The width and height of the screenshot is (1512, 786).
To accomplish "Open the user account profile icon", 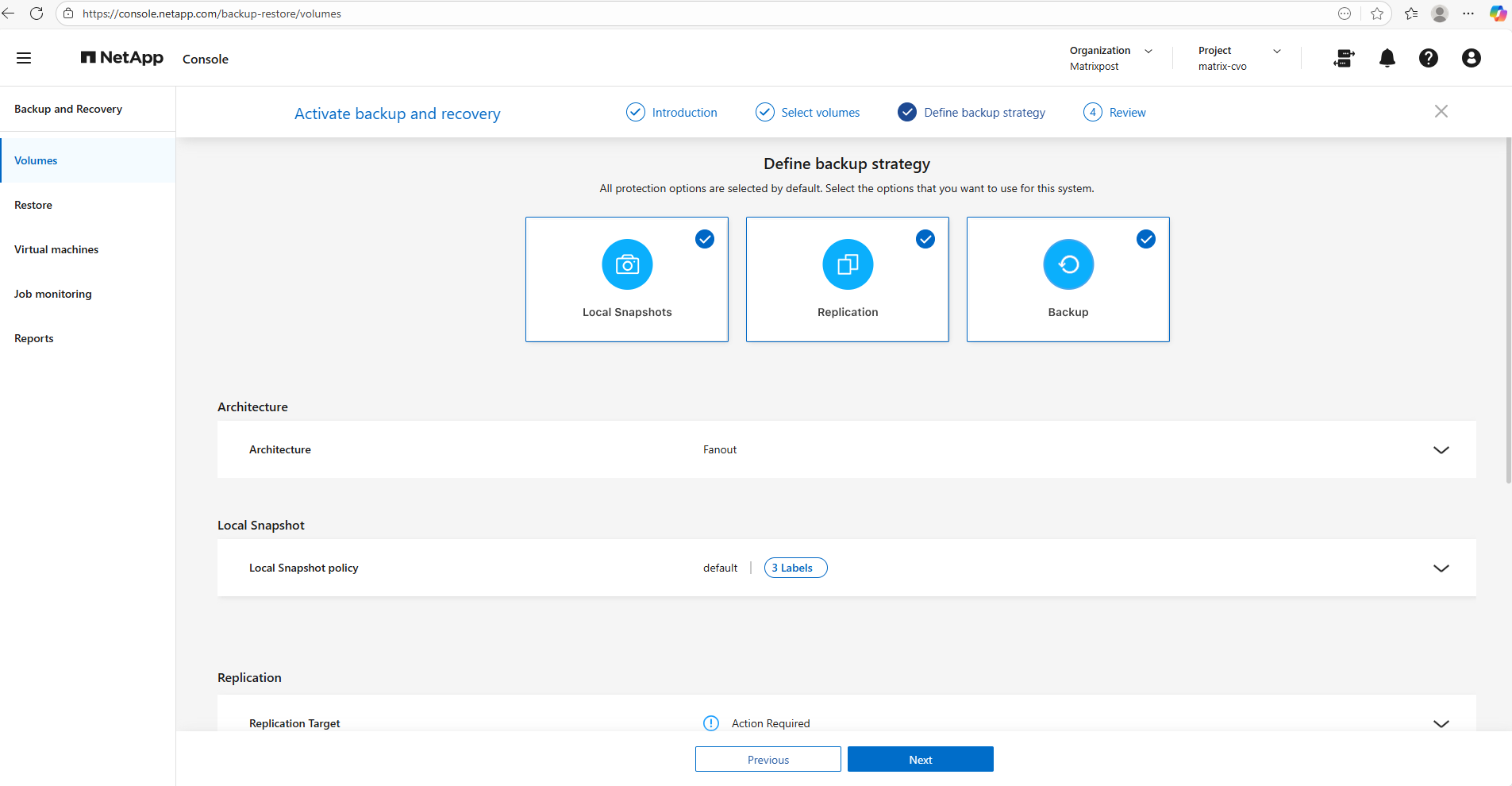I will coord(1471,58).
